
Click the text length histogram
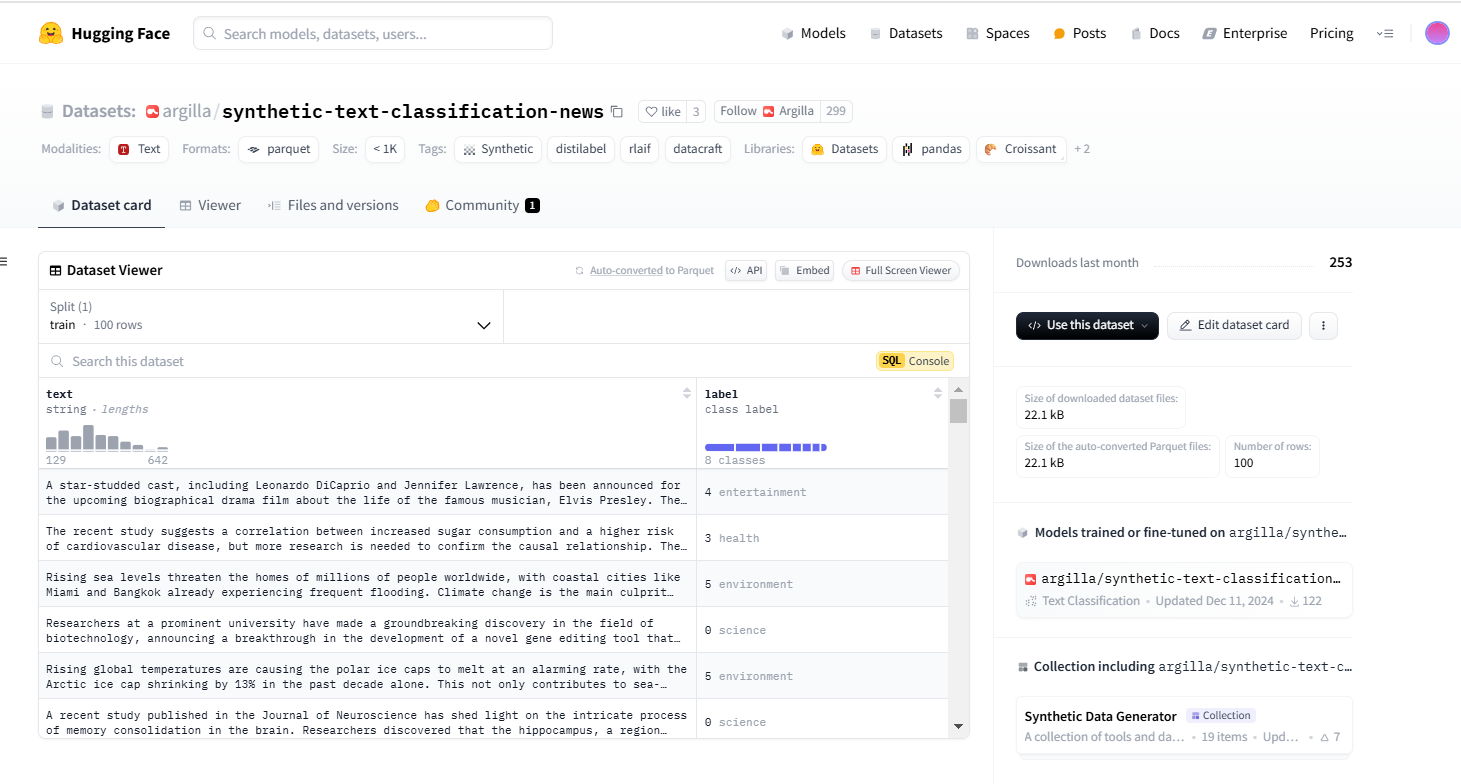click(107, 438)
